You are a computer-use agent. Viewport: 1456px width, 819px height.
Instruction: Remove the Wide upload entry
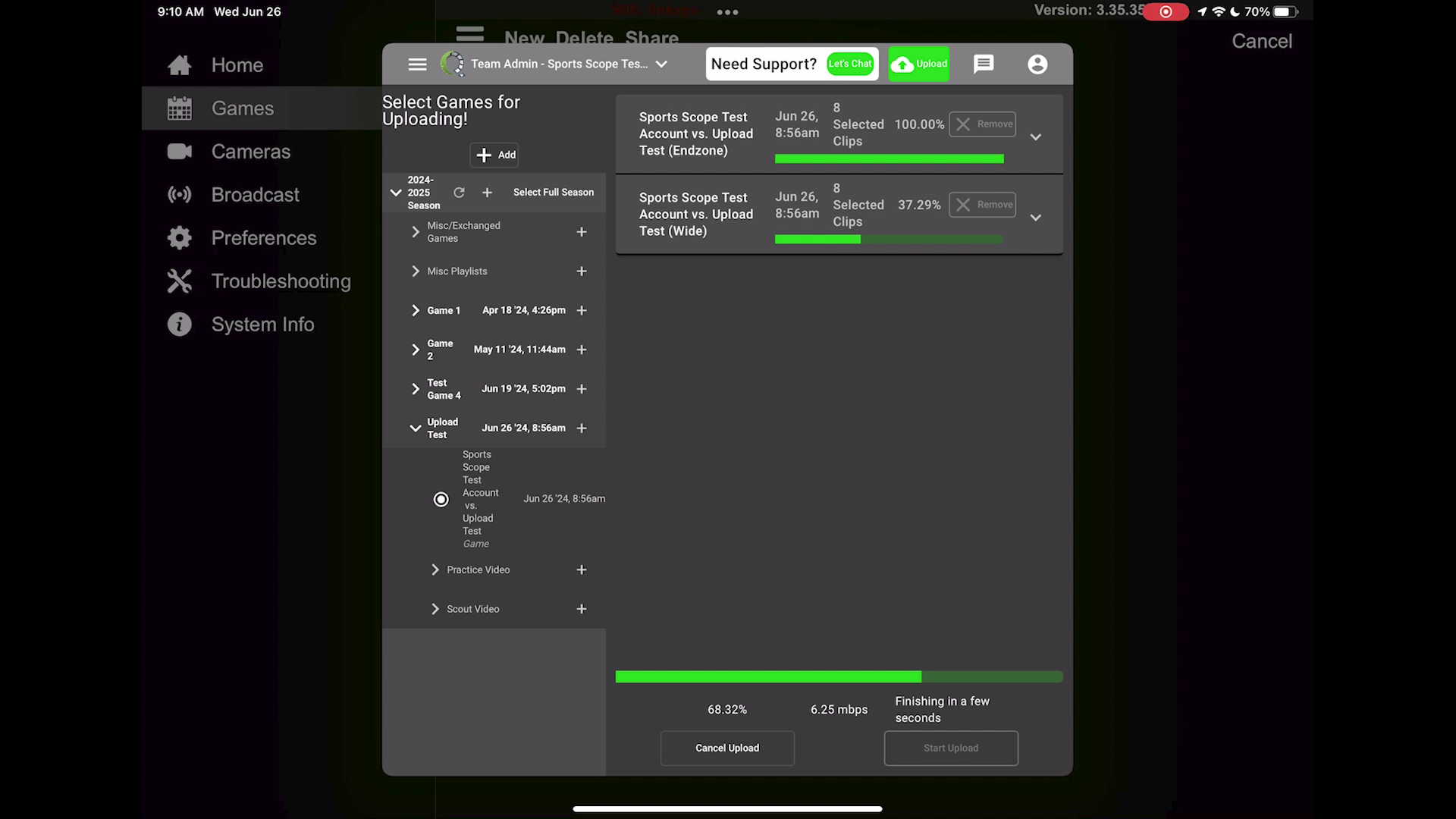982,205
